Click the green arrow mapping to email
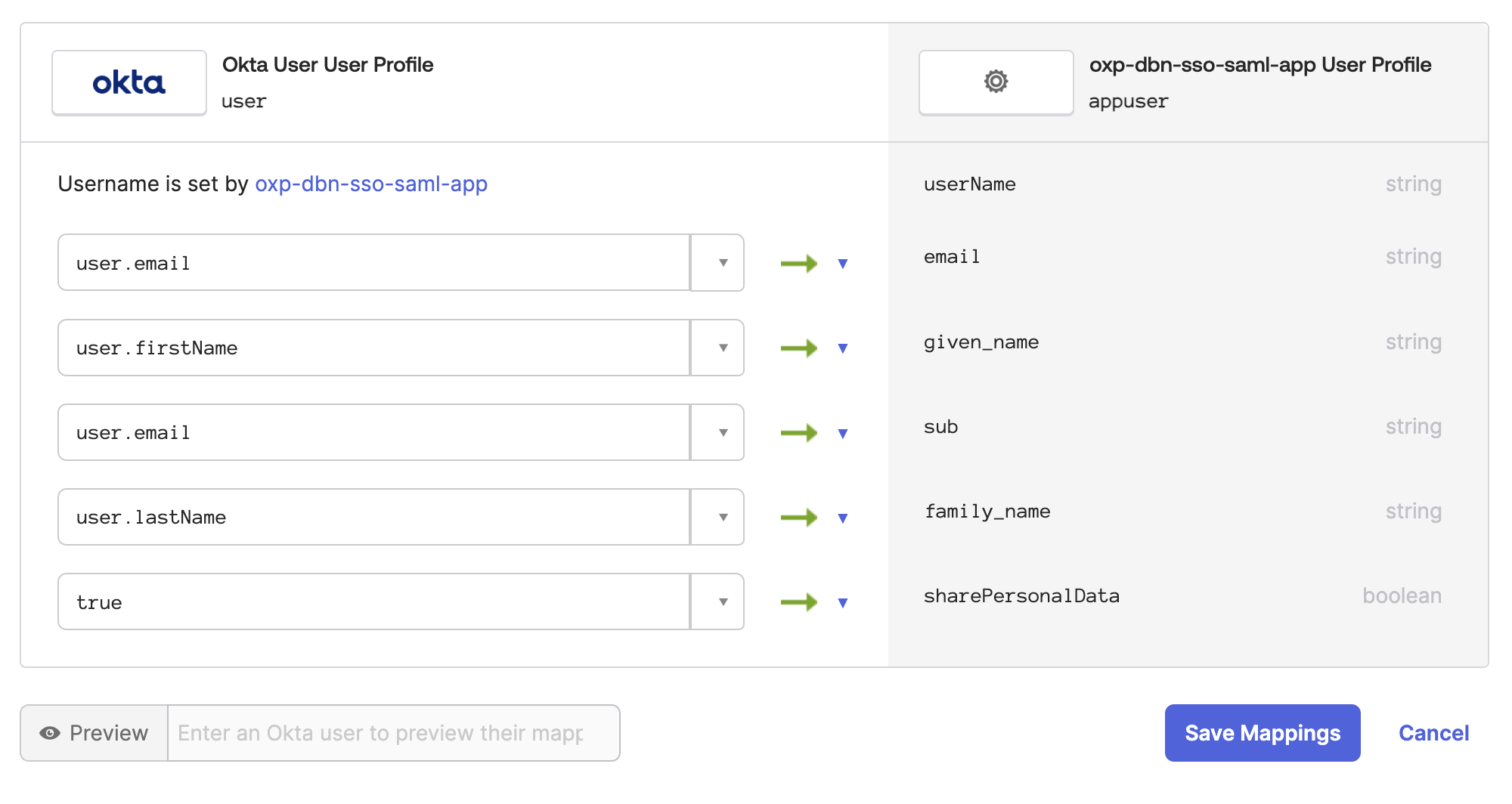The width and height of the screenshot is (1512, 804). pos(799,263)
